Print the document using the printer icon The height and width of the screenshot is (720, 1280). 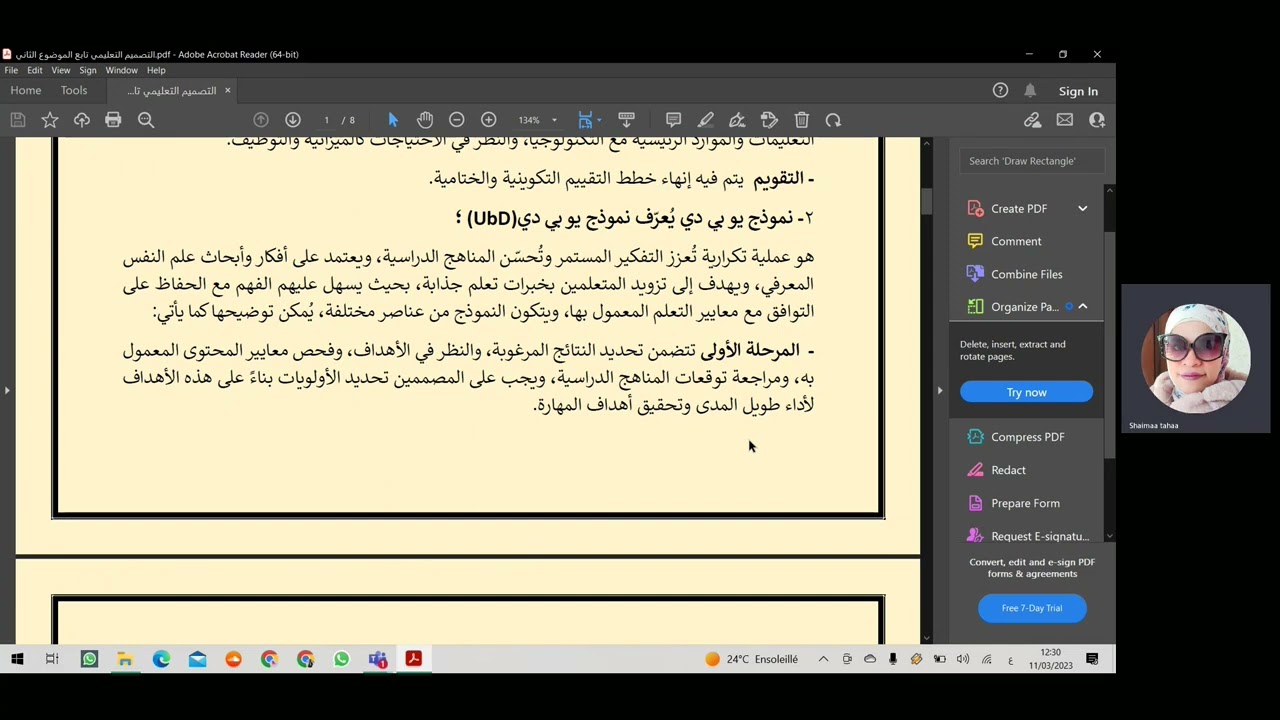(113, 120)
